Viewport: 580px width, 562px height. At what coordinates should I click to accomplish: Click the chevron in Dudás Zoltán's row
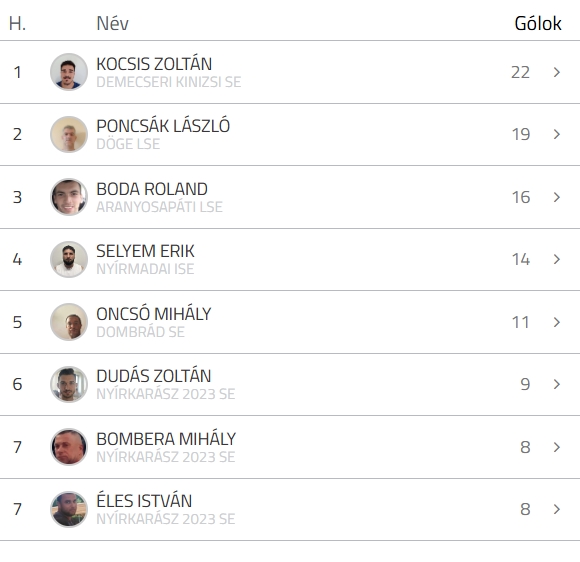(x=557, y=384)
